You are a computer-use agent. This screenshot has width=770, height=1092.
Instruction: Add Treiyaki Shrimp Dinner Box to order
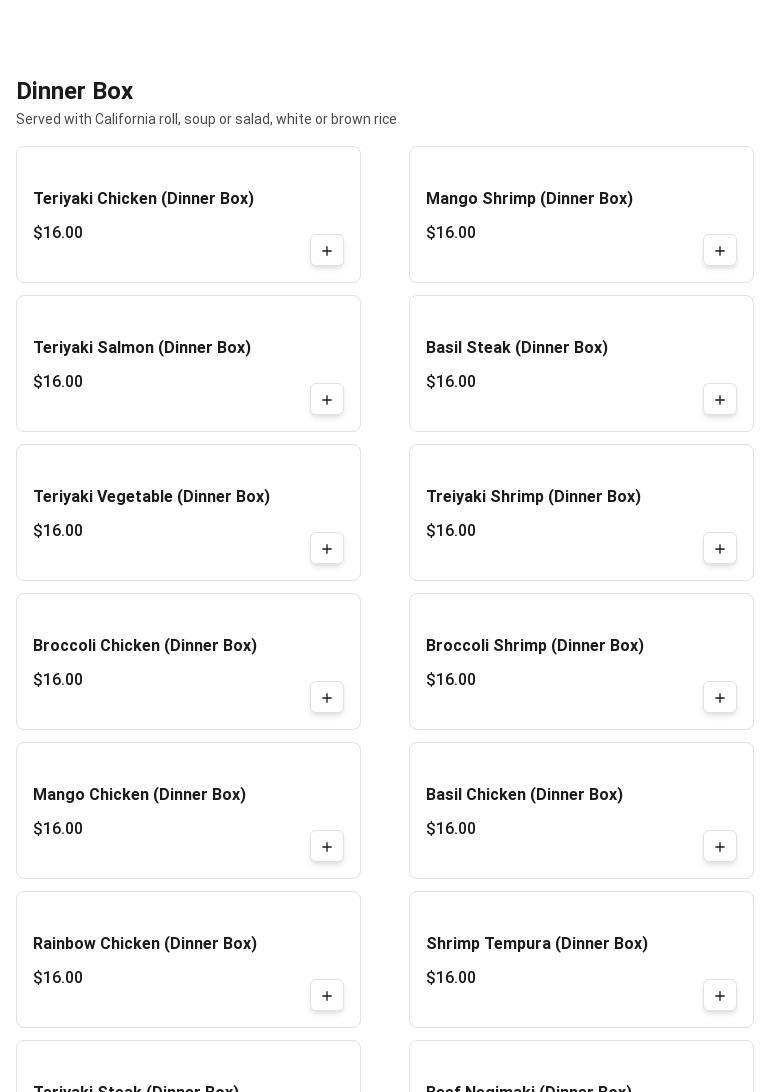pyautogui.click(x=720, y=549)
